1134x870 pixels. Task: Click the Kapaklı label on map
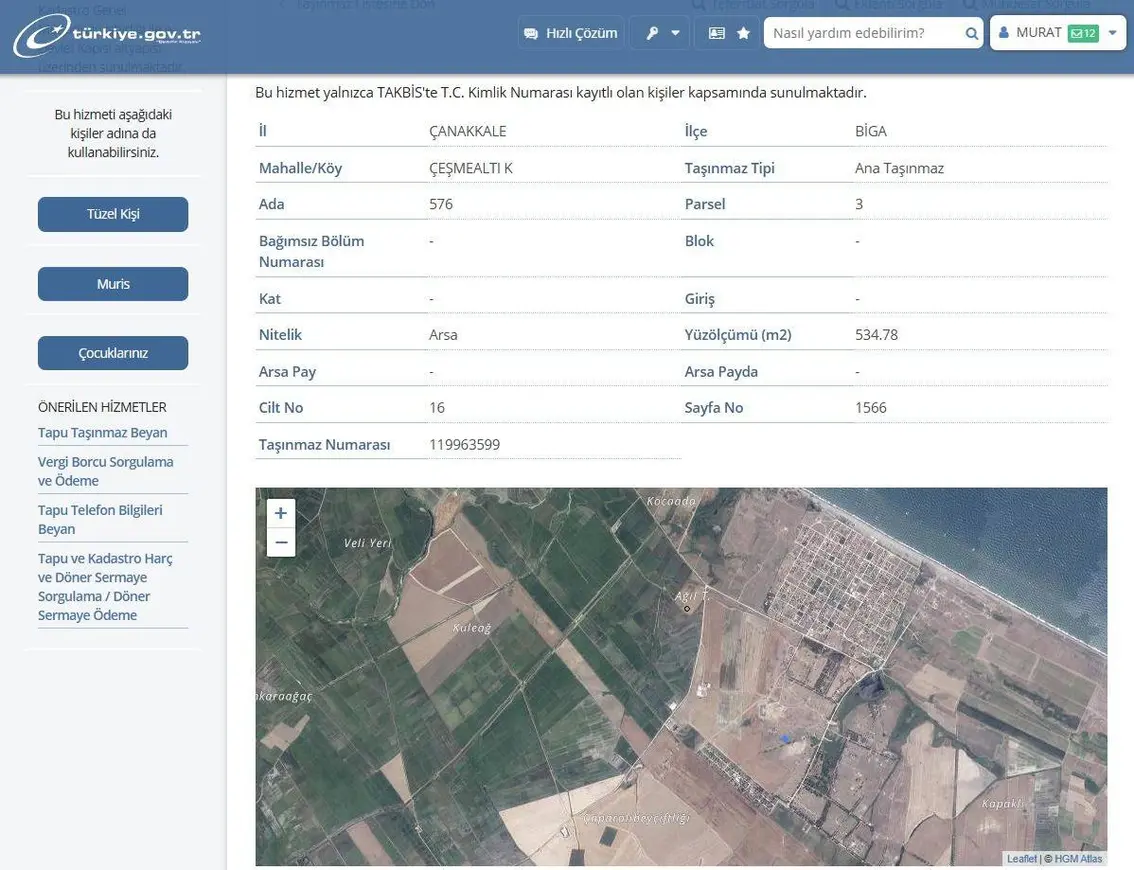tap(1002, 803)
